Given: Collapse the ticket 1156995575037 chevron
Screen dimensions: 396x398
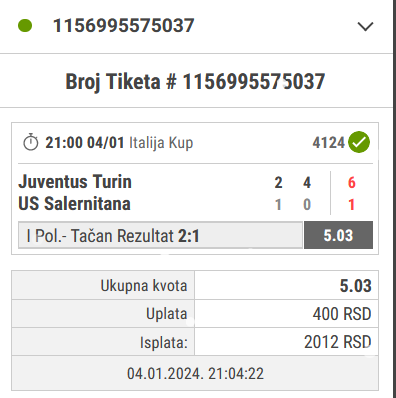Looking at the screenshot, I should (x=365, y=26).
